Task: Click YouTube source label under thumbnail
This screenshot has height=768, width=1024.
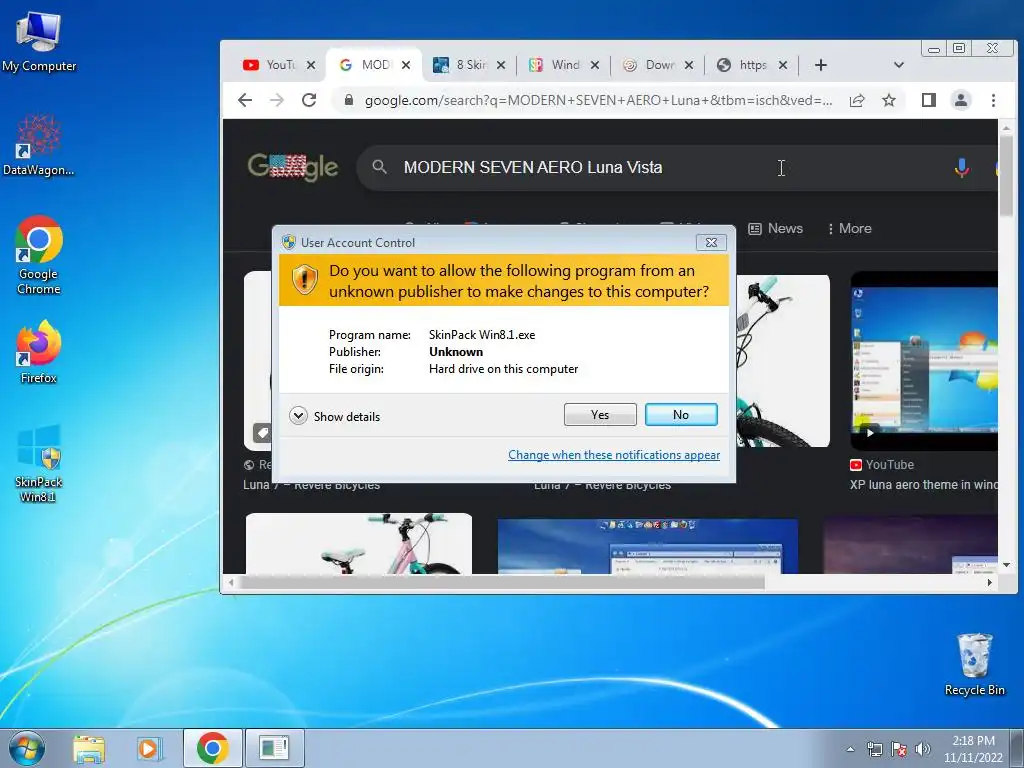Action: click(882, 464)
